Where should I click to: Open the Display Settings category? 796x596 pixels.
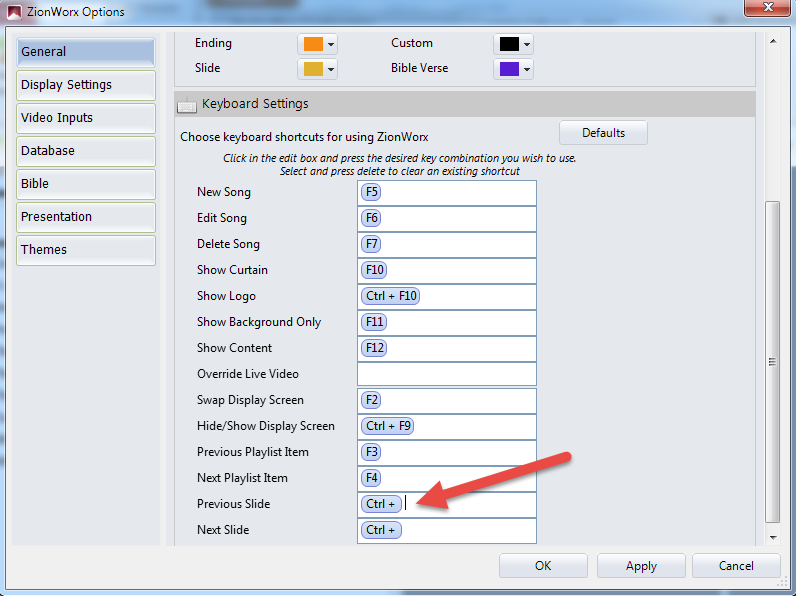(x=86, y=85)
